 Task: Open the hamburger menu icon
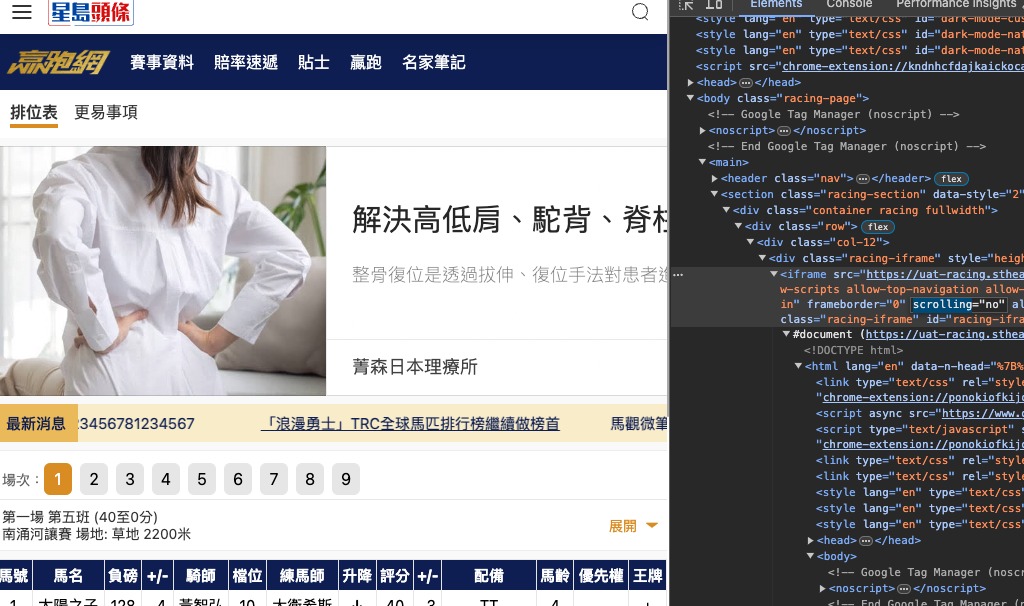click(x=22, y=12)
